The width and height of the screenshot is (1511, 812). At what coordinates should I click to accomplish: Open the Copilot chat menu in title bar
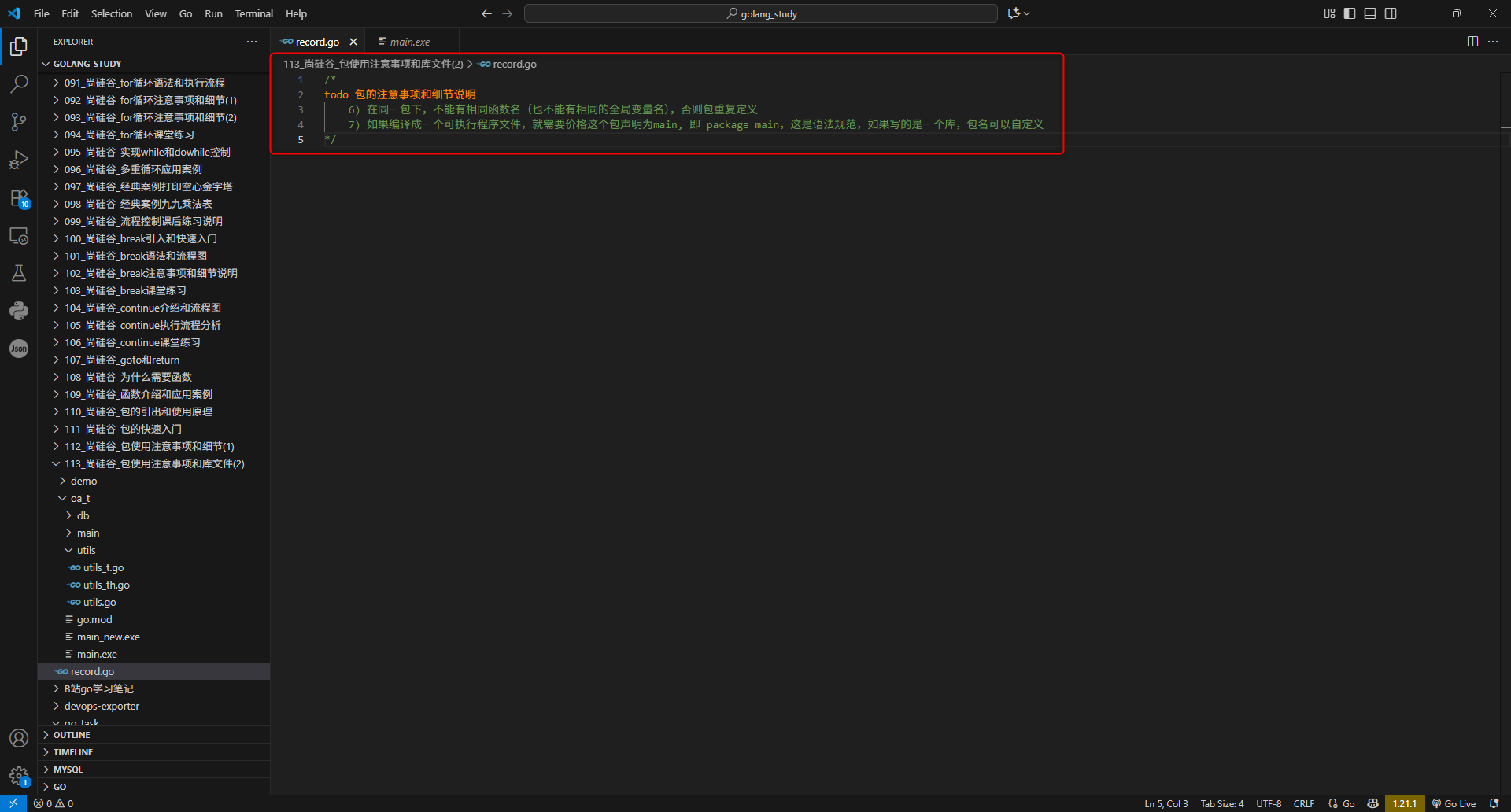[x=1018, y=13]
